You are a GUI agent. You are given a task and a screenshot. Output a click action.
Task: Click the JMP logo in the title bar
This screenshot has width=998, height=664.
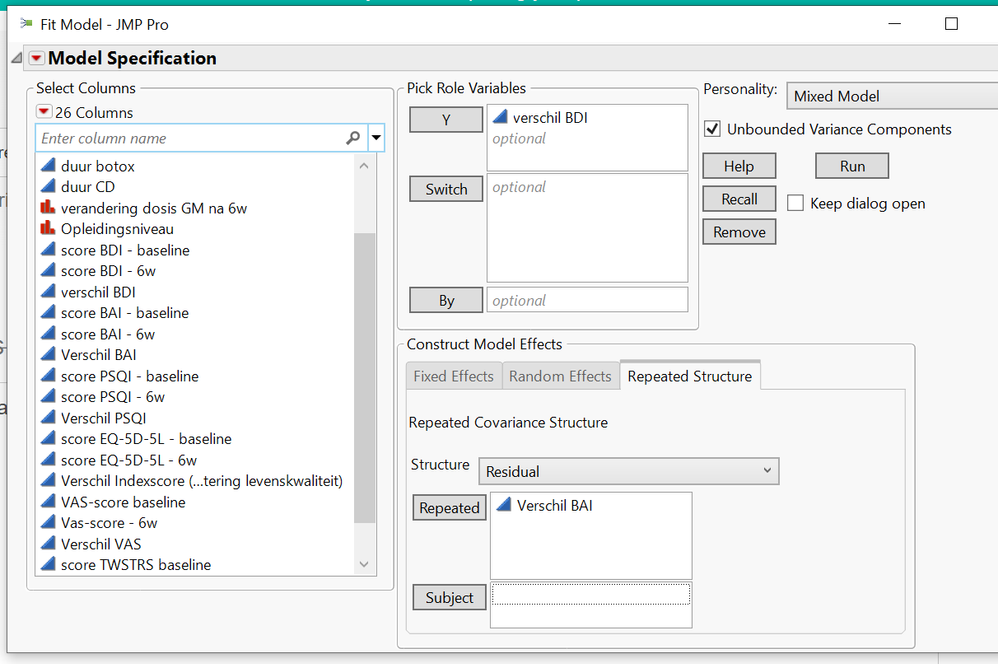(x=24, y=23)
